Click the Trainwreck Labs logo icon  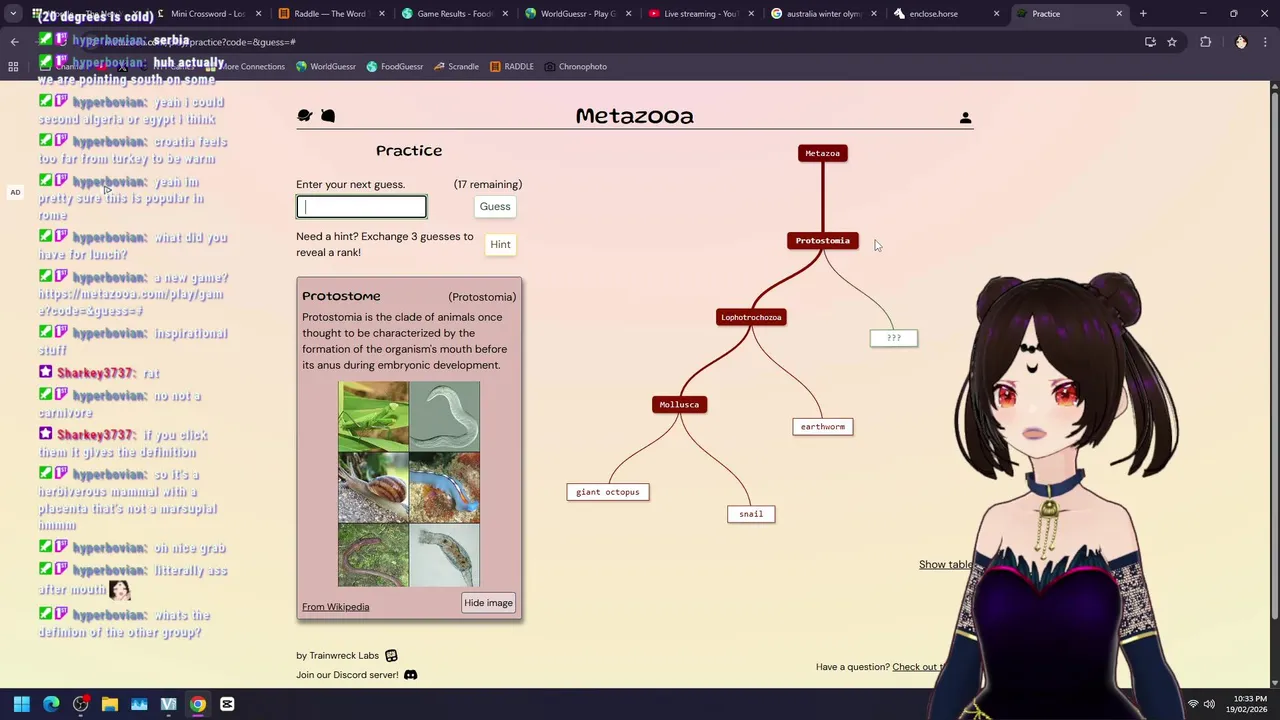point(391,656)
